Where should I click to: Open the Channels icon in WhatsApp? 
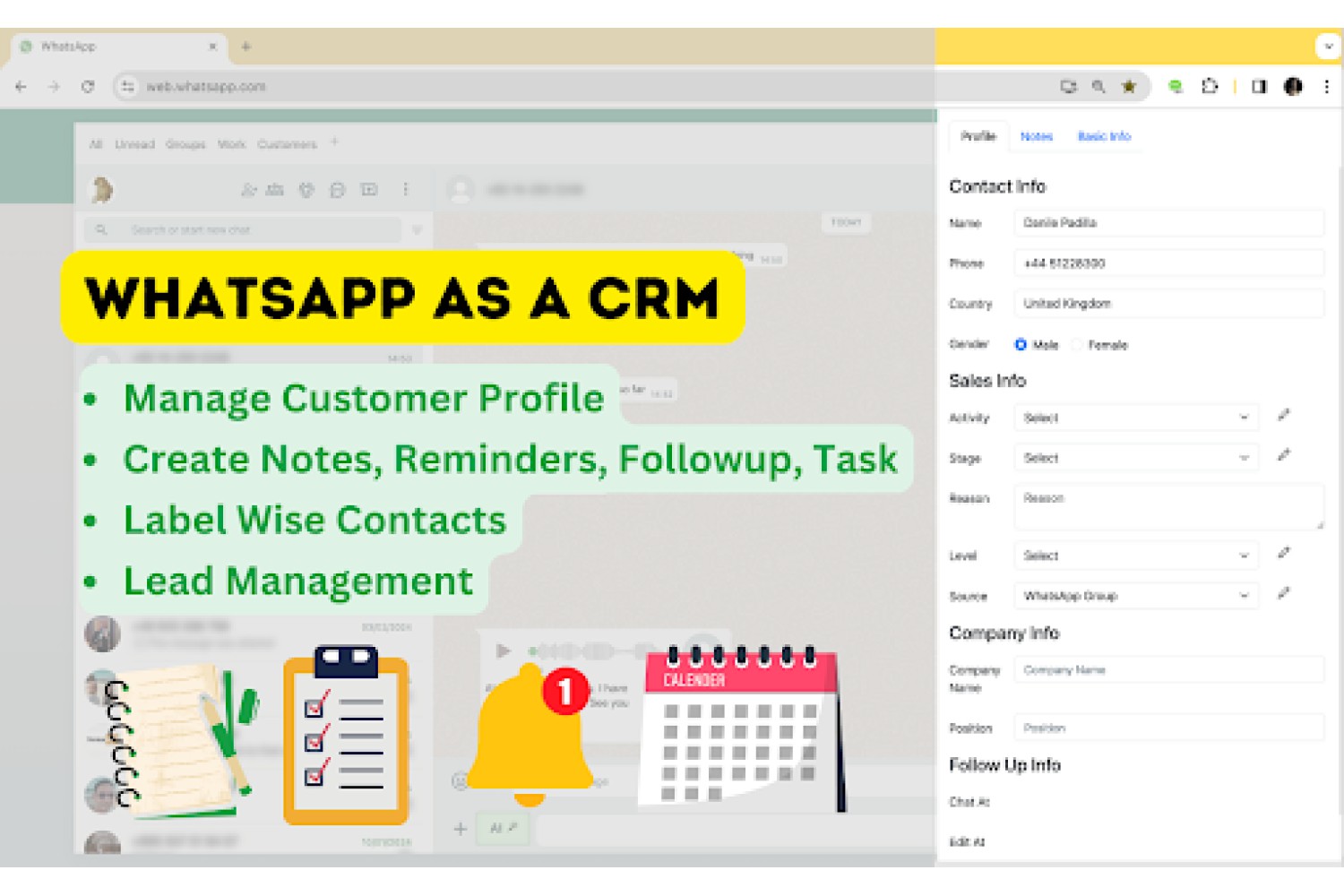point(338,190)
